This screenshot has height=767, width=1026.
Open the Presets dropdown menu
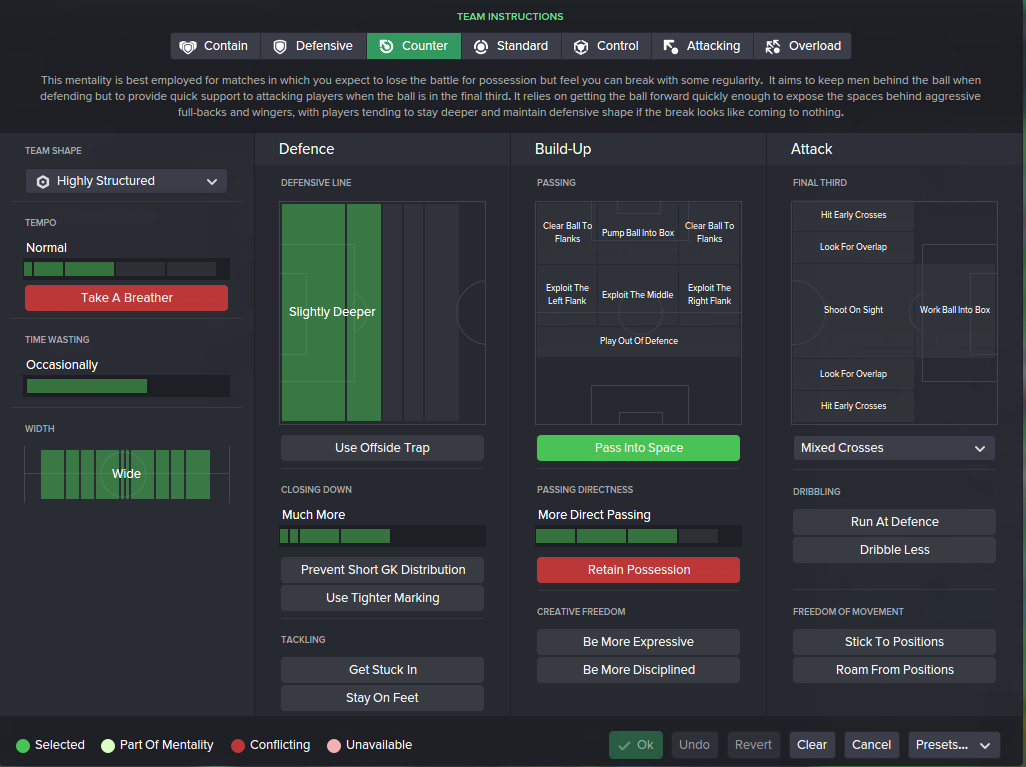tap(953, 745)
